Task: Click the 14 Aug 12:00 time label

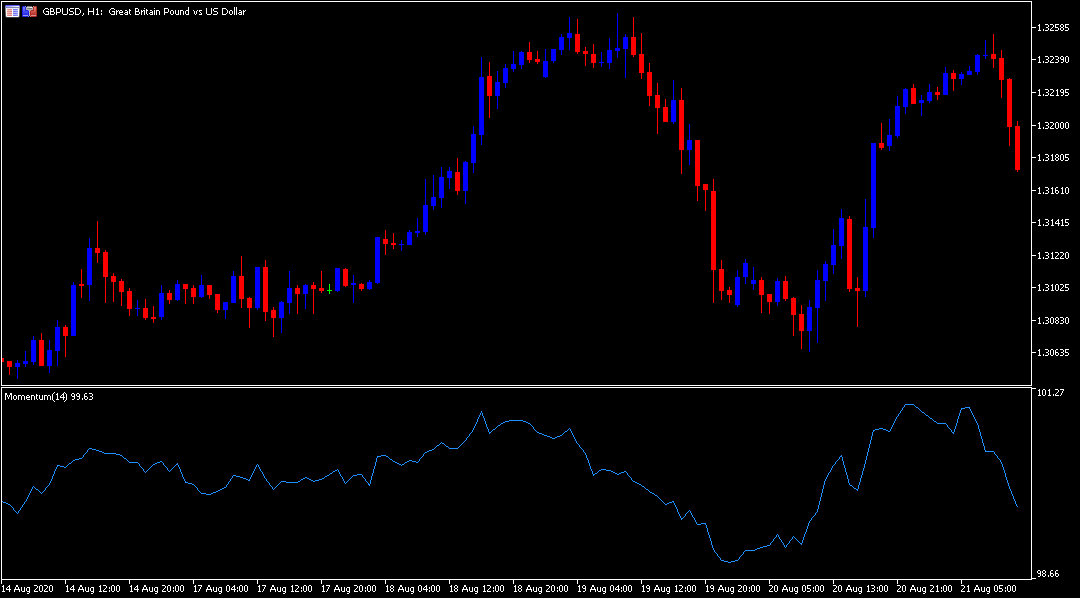Action: pos(92,589)
